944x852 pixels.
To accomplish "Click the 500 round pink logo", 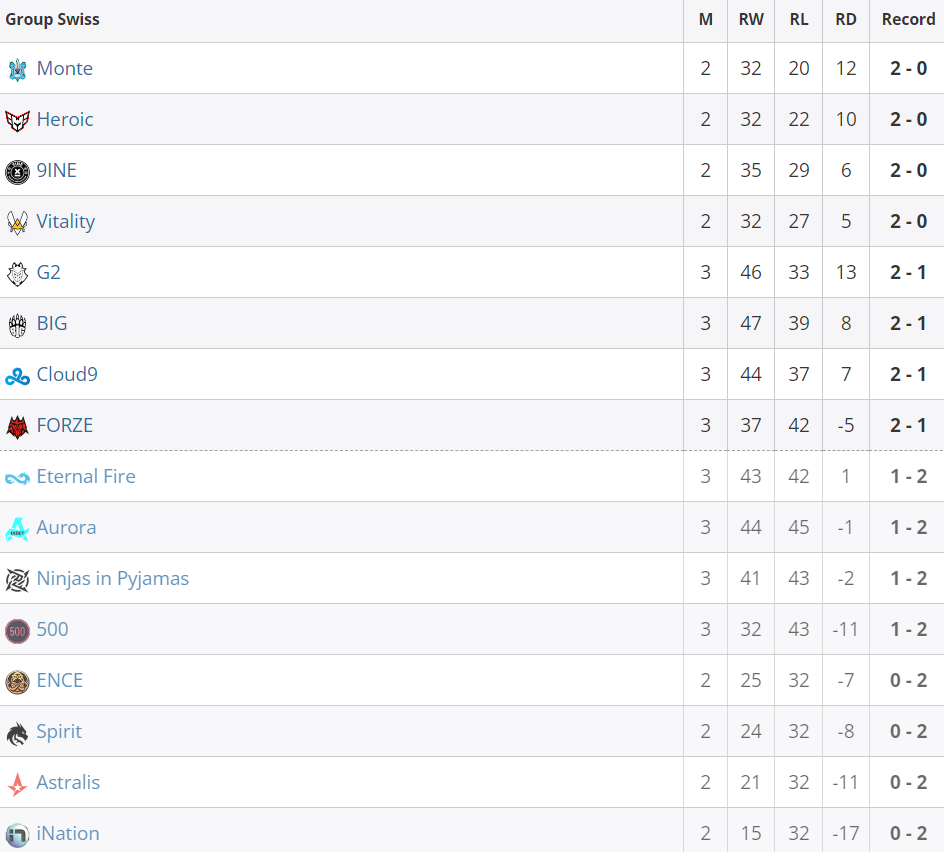I will click(x=17, y=632).
